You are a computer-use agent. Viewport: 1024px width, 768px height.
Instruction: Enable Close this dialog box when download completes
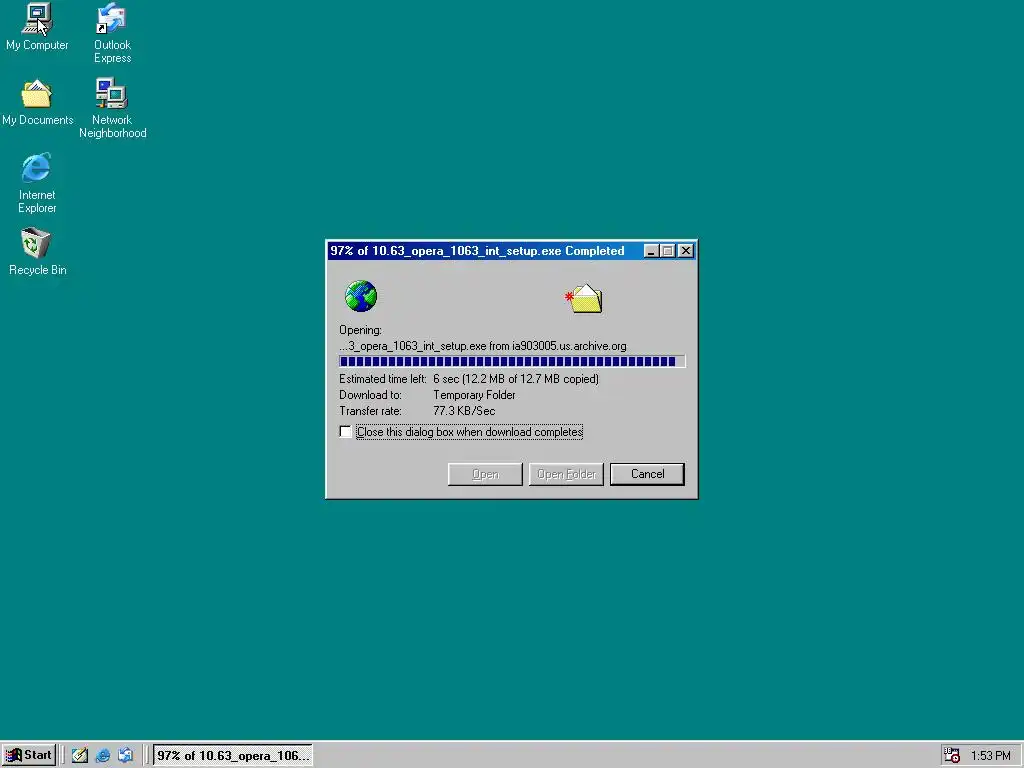[345, 432]
